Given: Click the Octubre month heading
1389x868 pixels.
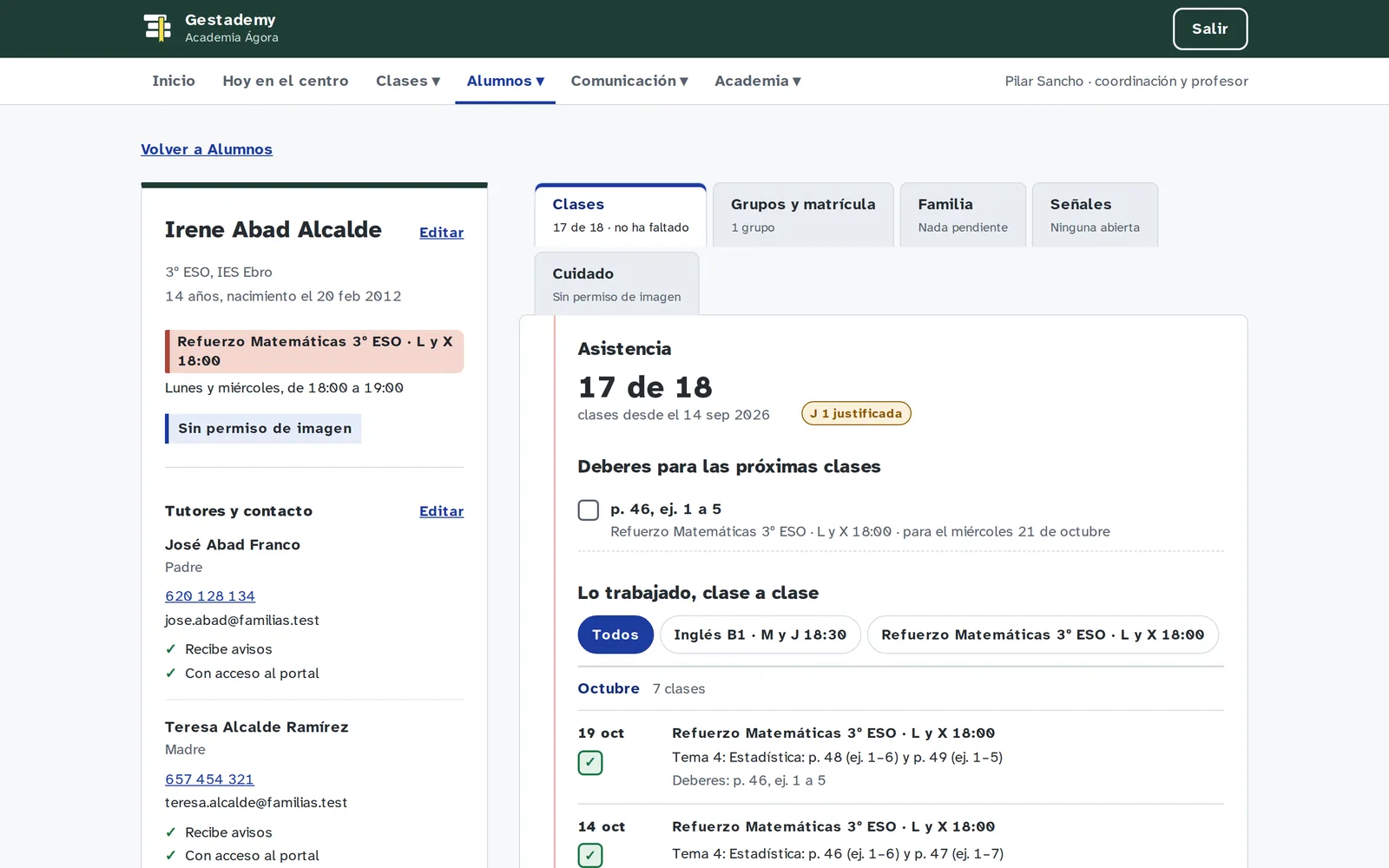Looking at the screenshot, I should coord(609,688).
